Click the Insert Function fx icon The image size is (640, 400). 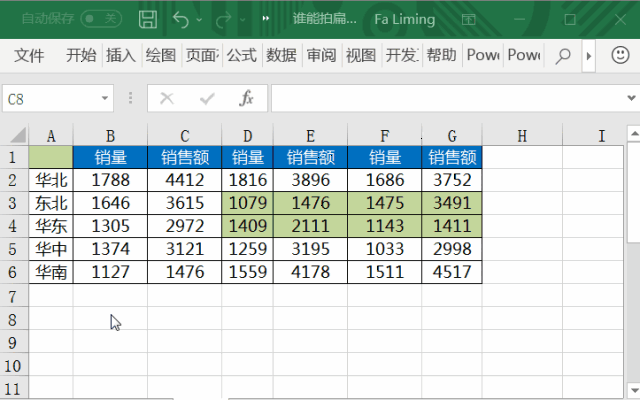(x=246, y=98)
